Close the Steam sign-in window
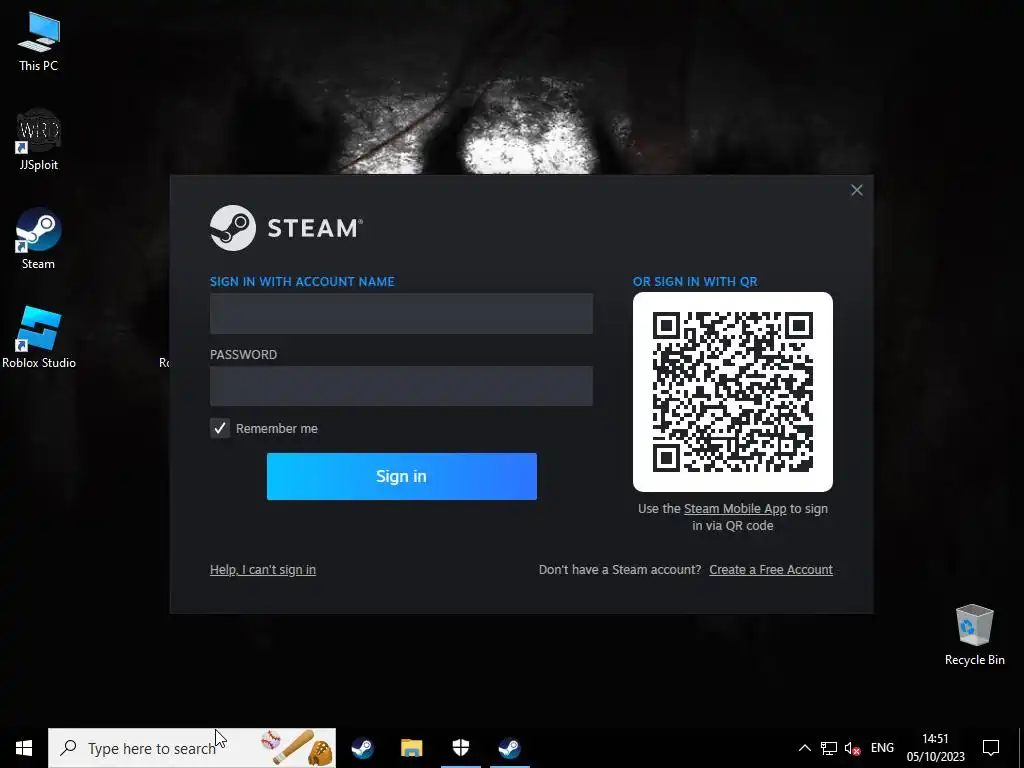The image size is (1024, 768). (857, 190)
